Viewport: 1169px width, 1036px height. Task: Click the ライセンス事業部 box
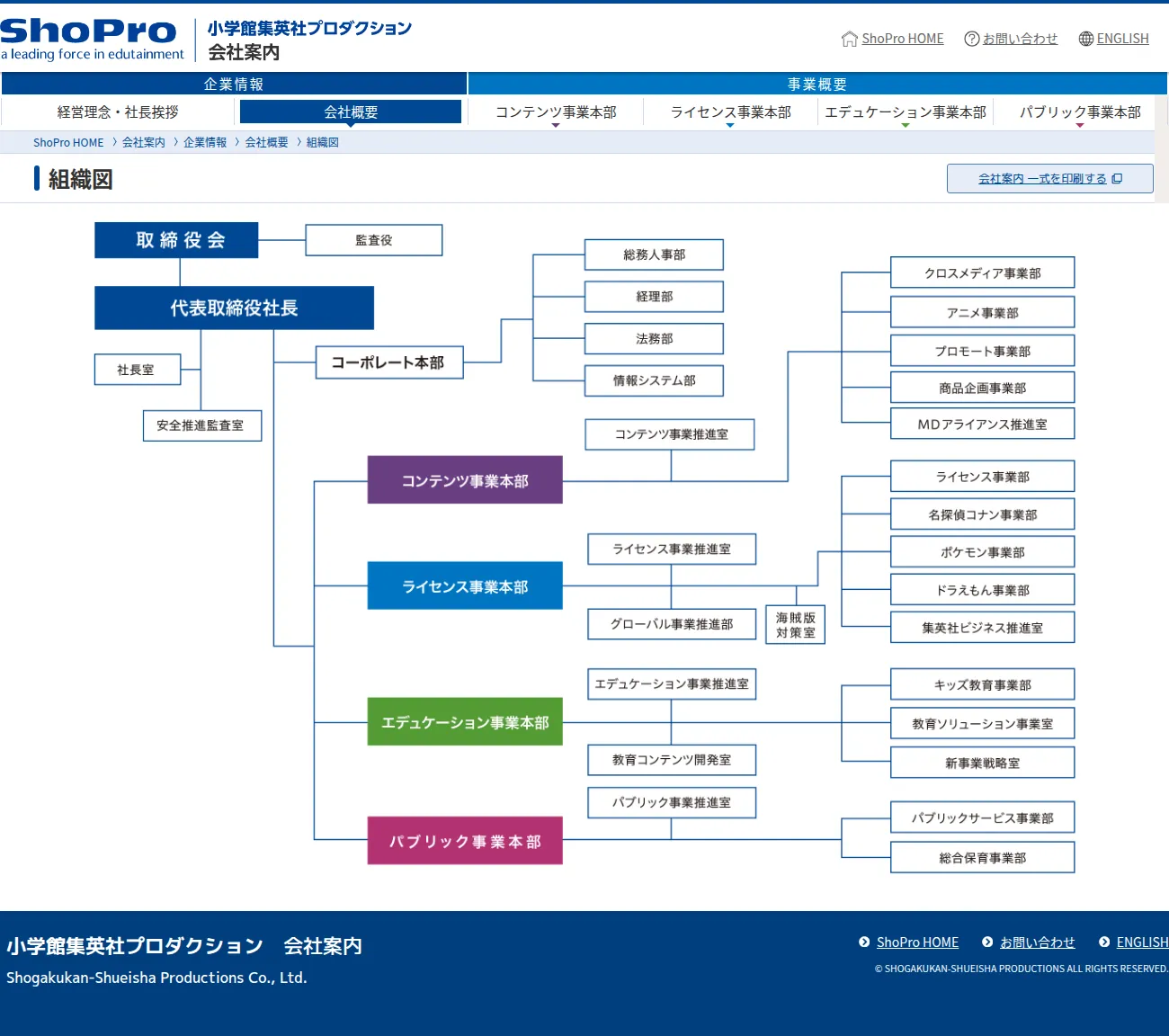[x=983, y=477]
